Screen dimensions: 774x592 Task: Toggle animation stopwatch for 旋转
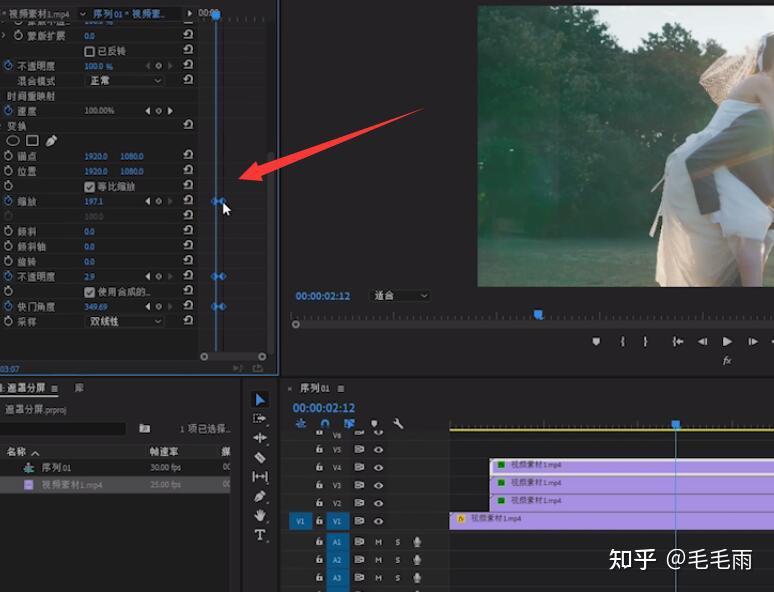(x=8, y=261)
